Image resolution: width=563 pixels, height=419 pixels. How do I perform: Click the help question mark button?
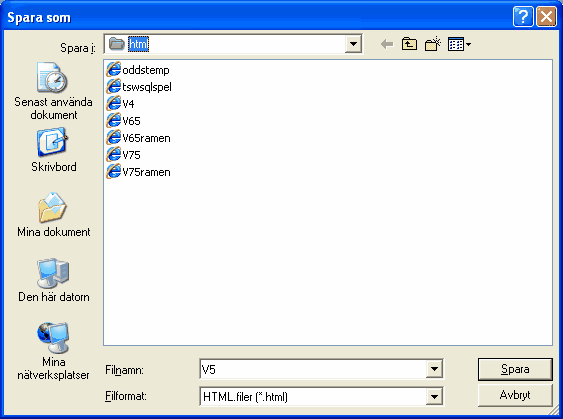tap(523, 17)
